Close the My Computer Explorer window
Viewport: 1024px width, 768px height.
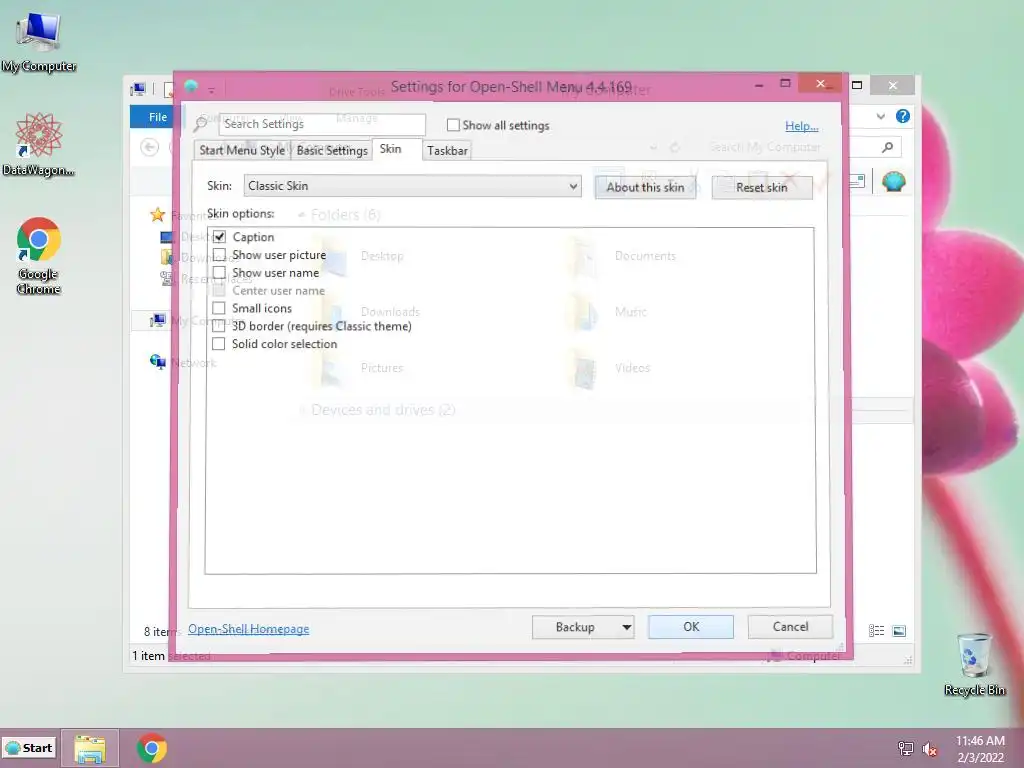click(893, 85)
